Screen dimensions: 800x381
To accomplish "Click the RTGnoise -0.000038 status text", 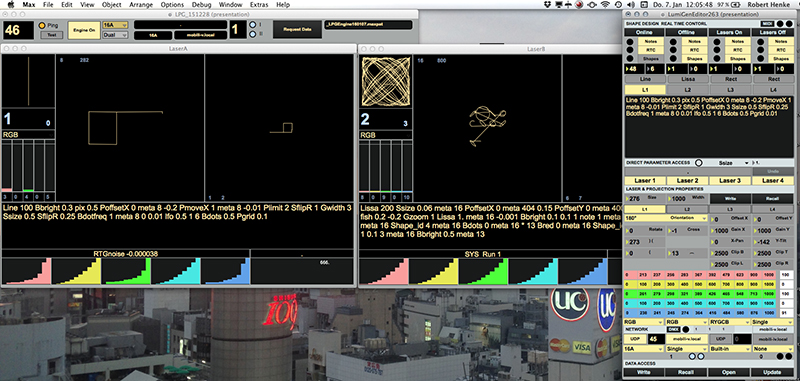I will click(126, 253).
